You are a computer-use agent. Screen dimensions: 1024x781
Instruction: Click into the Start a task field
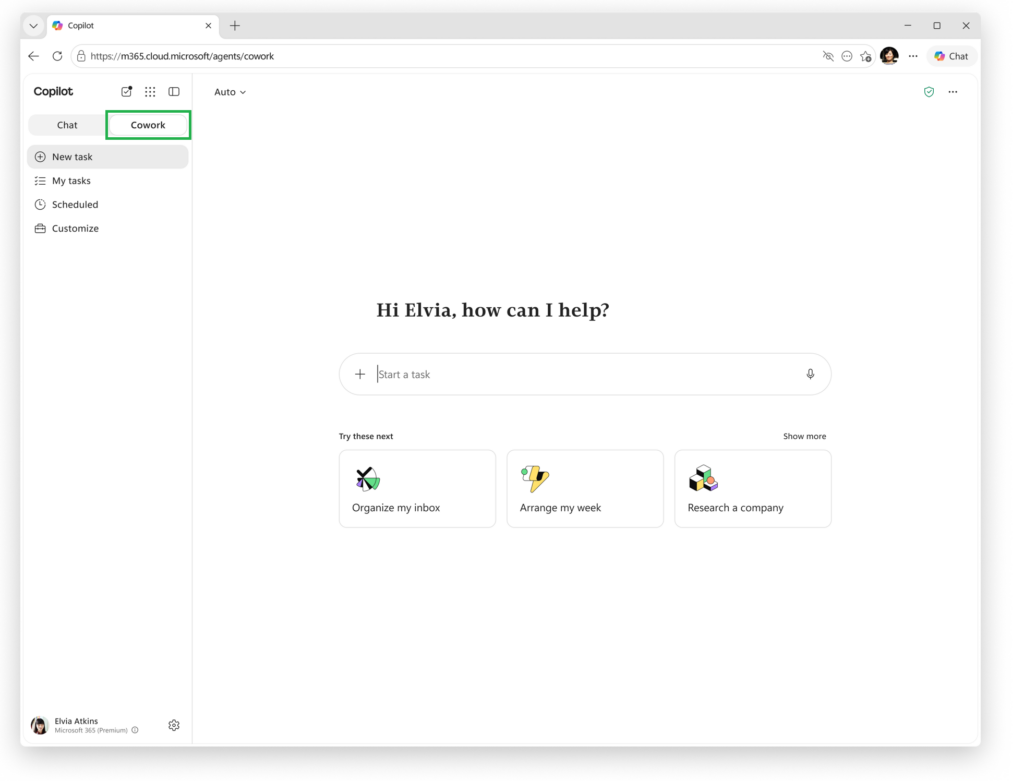coord(584,374)
